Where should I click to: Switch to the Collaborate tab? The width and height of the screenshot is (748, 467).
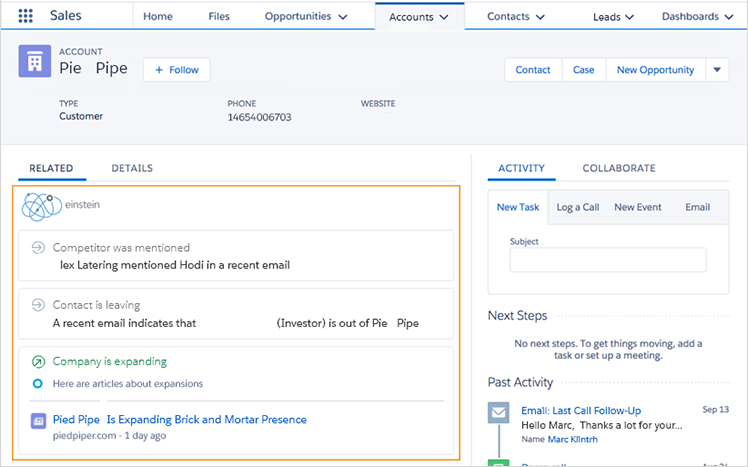[x=619, y=168]
